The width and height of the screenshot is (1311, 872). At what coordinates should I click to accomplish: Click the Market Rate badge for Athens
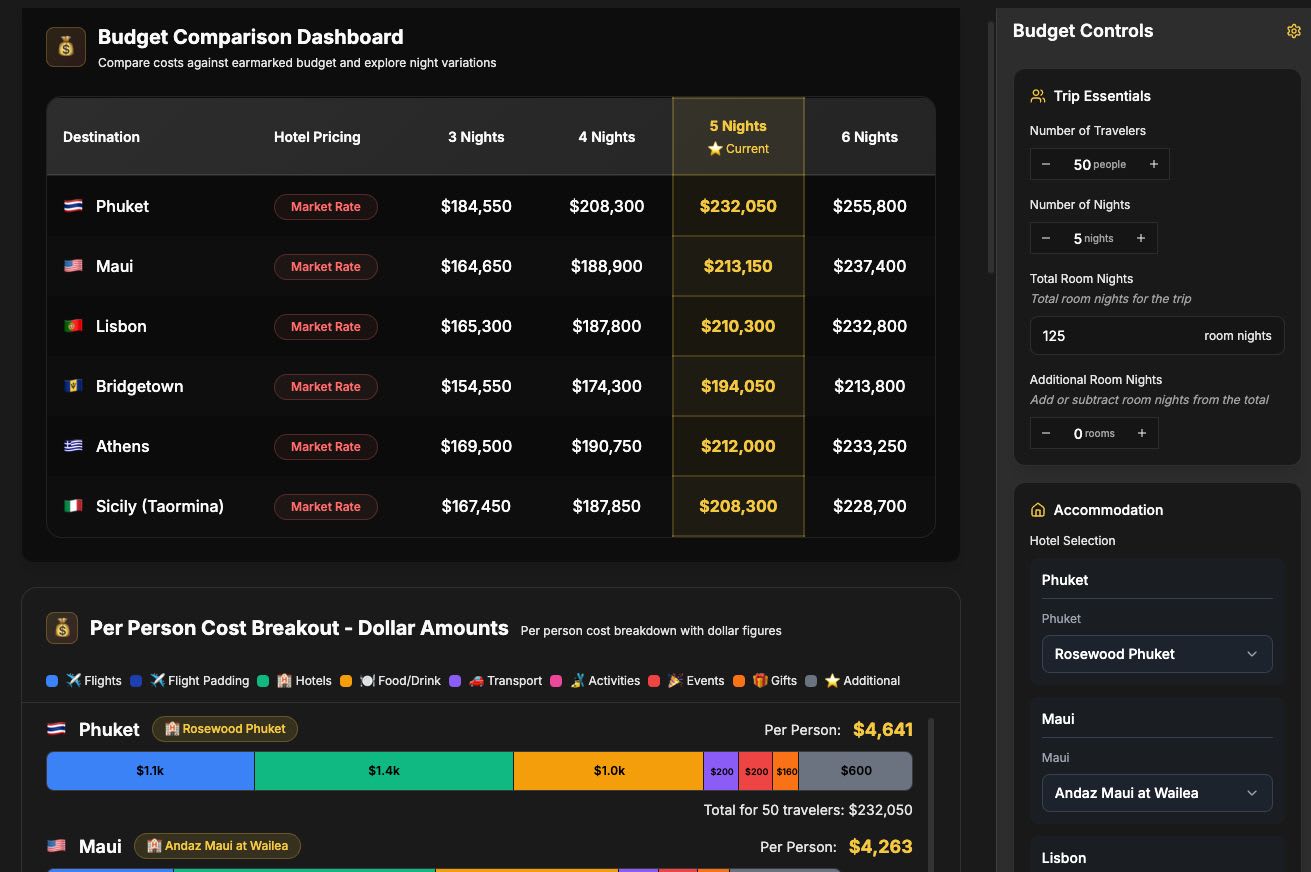[x=325, y=446]
